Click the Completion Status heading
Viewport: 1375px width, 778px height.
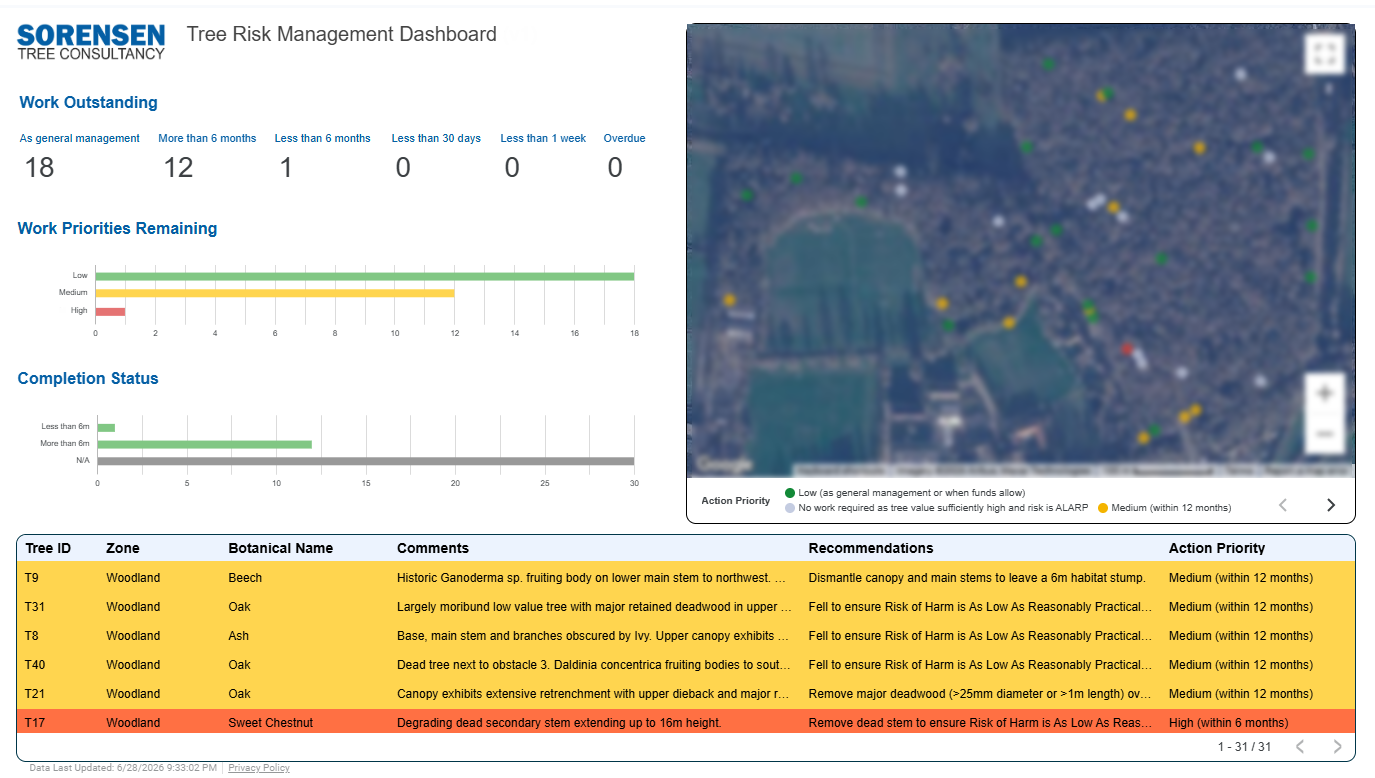(88, 378)
